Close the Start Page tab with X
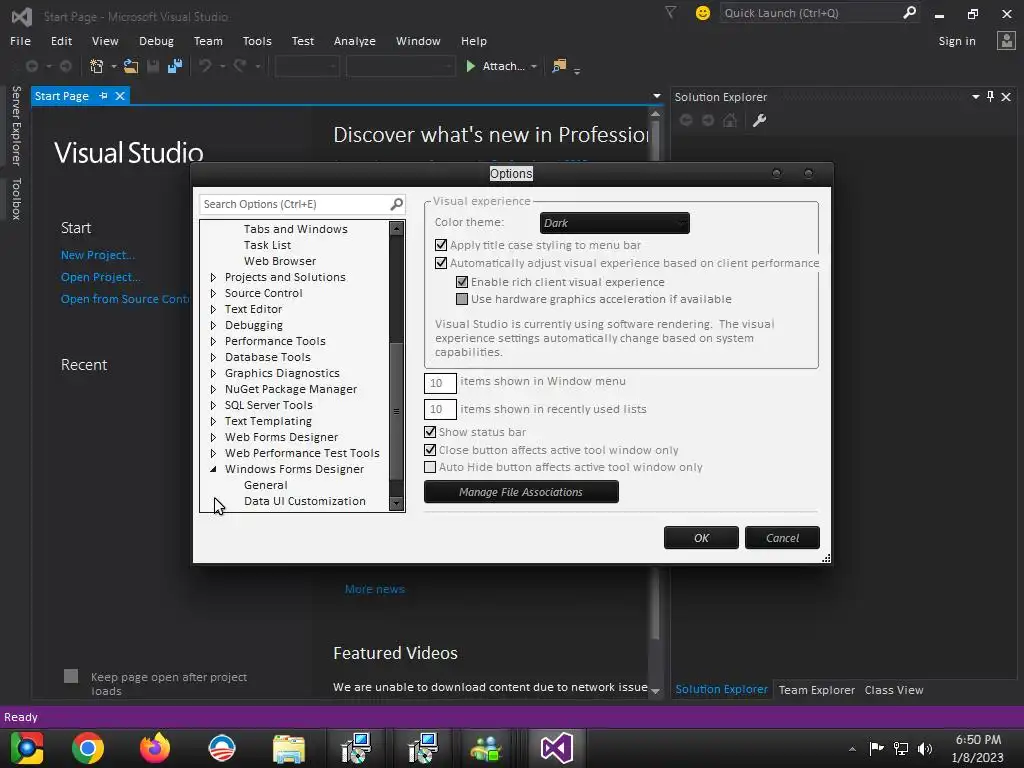The image size is (1024, 768). pos(120,96)
